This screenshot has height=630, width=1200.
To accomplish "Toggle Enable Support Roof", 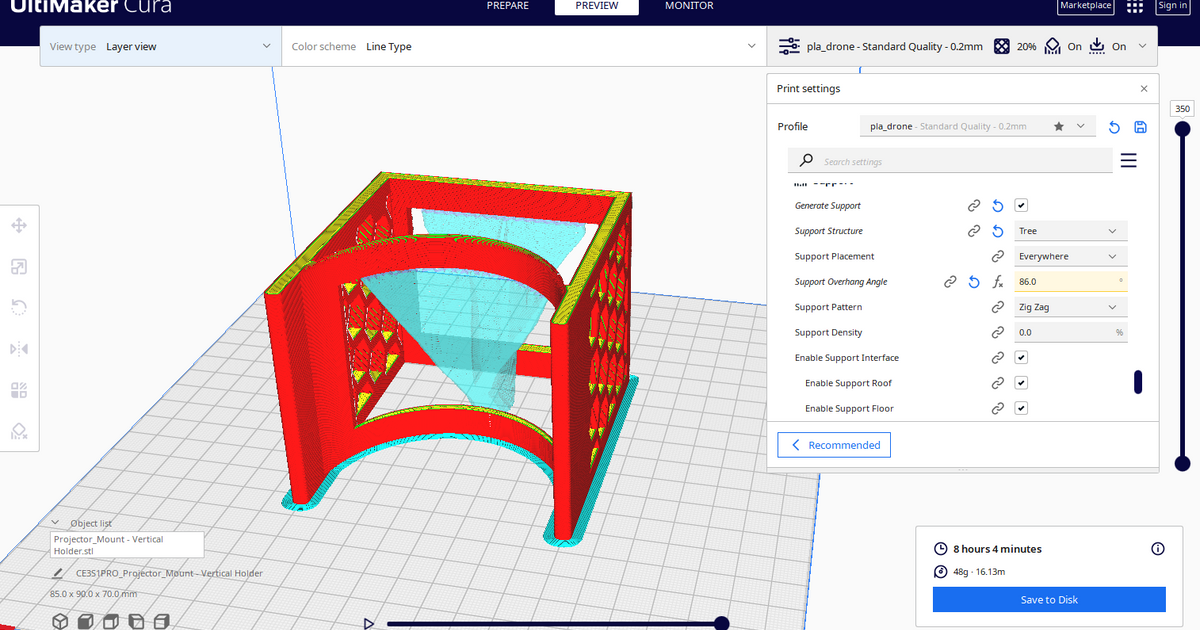I will click(1021, 382).
